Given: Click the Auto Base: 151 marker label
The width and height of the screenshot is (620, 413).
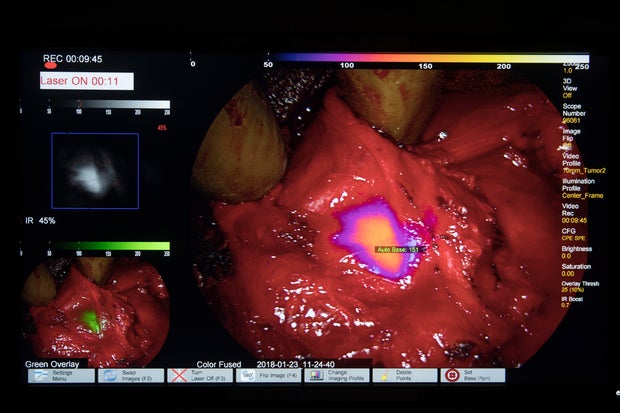Looking at the screenshot, I should 400,250.
